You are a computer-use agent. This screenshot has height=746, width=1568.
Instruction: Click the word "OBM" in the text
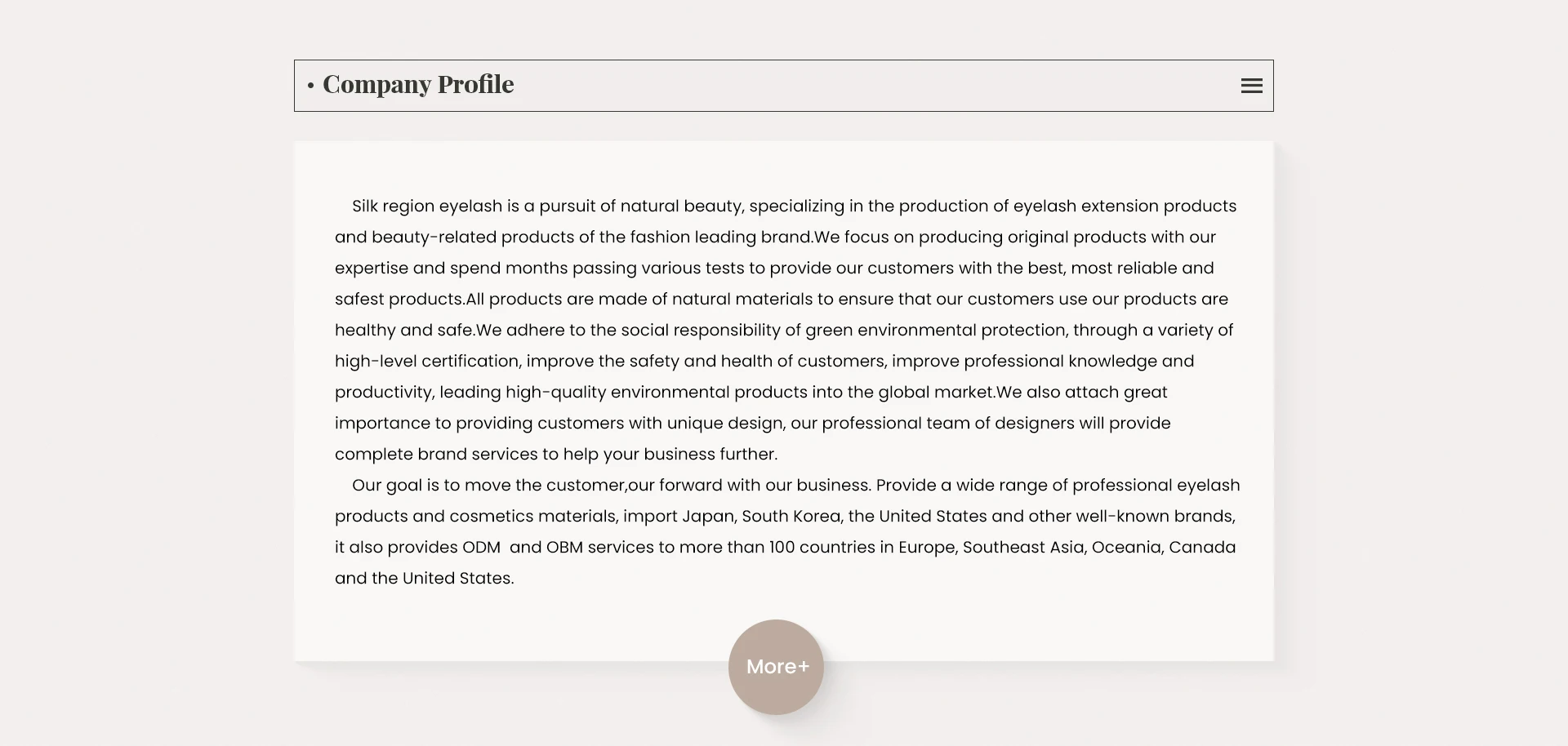pos(564,548)
